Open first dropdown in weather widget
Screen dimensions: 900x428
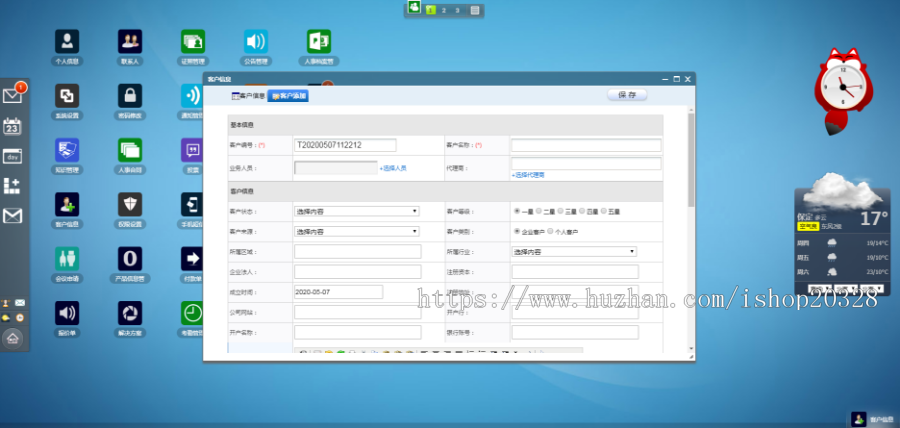[x=821, y=288]
